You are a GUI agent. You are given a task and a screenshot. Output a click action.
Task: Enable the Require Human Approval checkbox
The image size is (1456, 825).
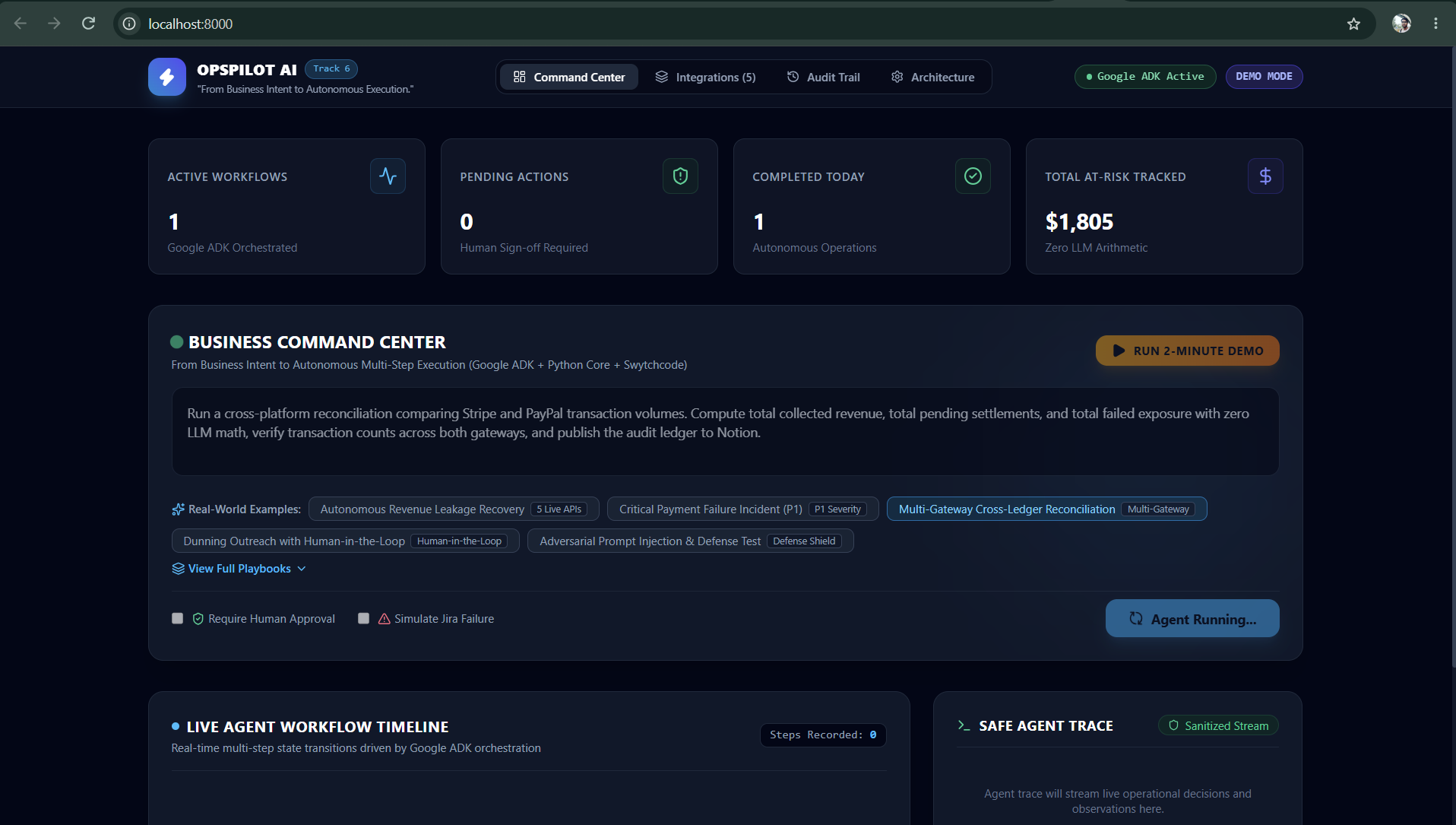click(177, 619)
